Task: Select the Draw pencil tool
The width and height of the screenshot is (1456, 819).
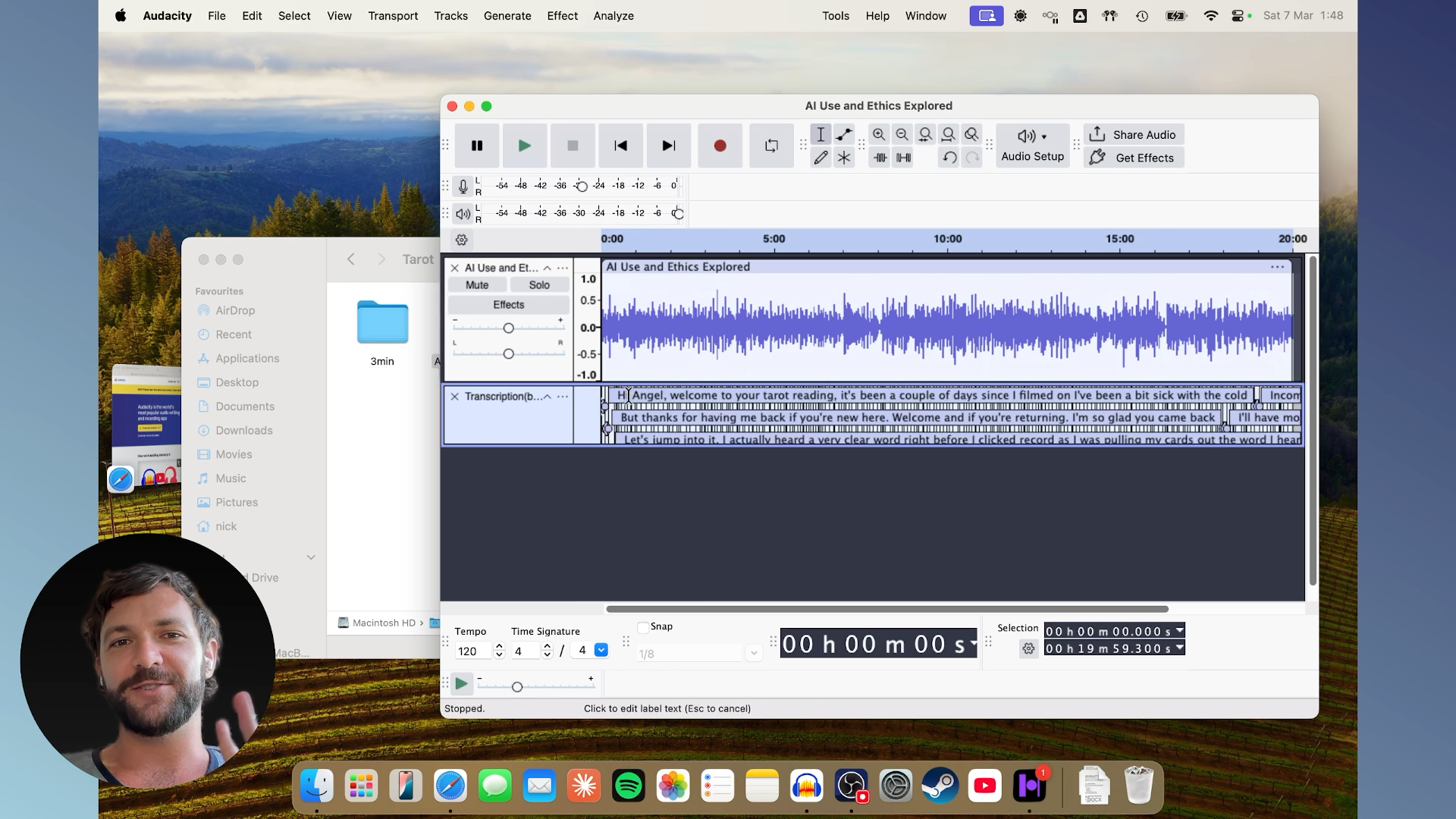Action: pos(821,158)
